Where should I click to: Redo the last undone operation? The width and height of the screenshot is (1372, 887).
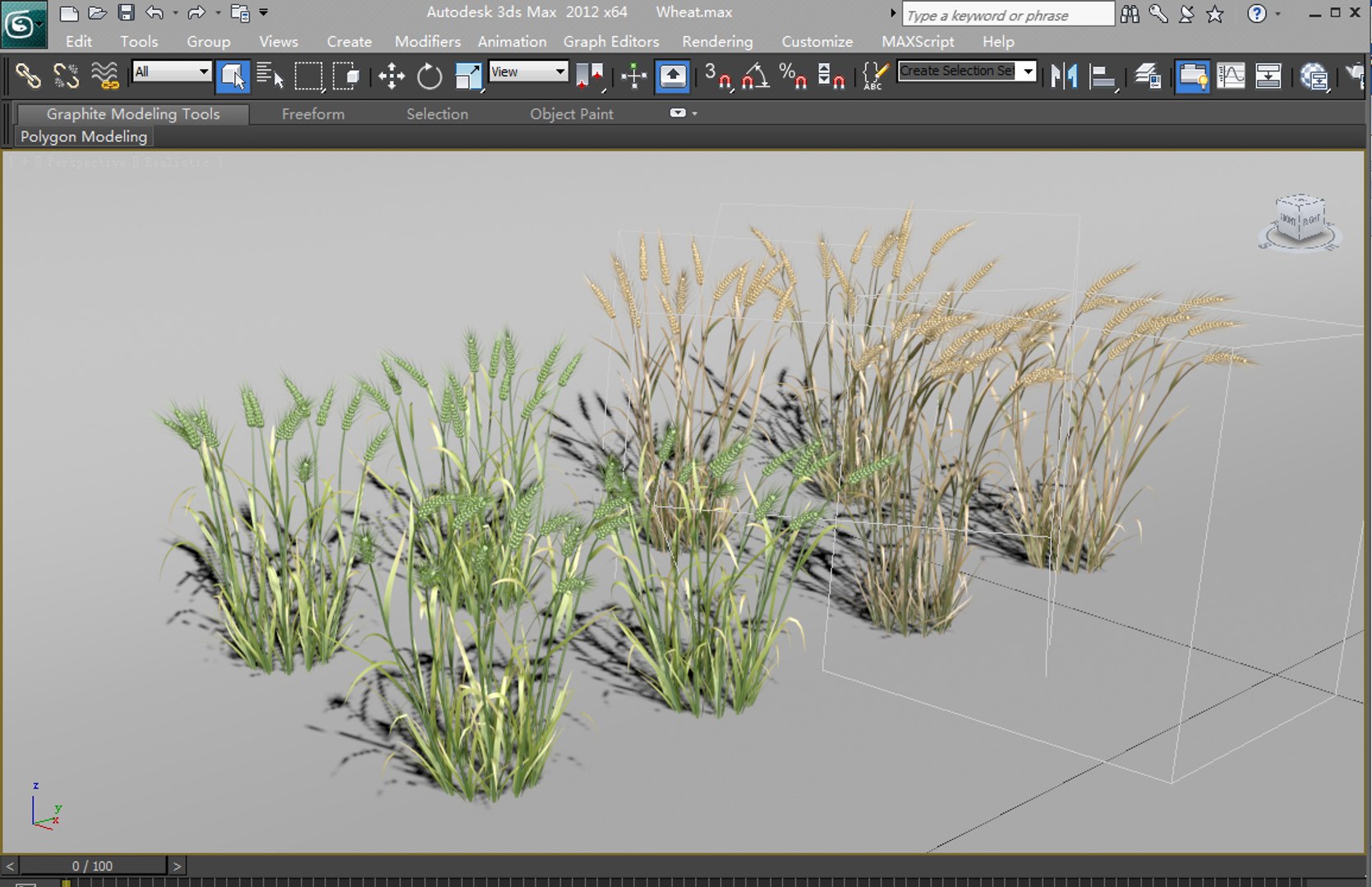(x=196, y=12)
